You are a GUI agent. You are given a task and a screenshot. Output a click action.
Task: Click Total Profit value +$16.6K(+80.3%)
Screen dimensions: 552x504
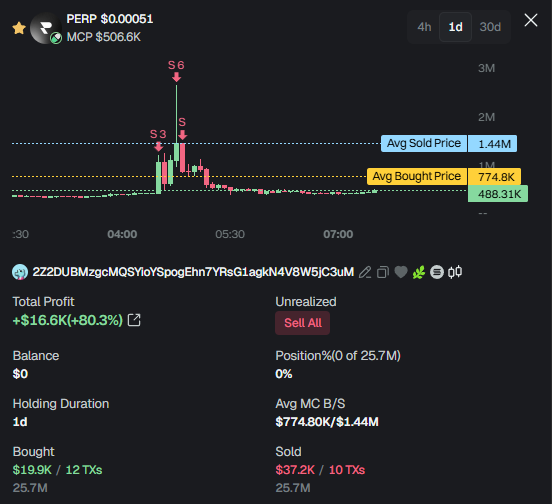(68, 320)
